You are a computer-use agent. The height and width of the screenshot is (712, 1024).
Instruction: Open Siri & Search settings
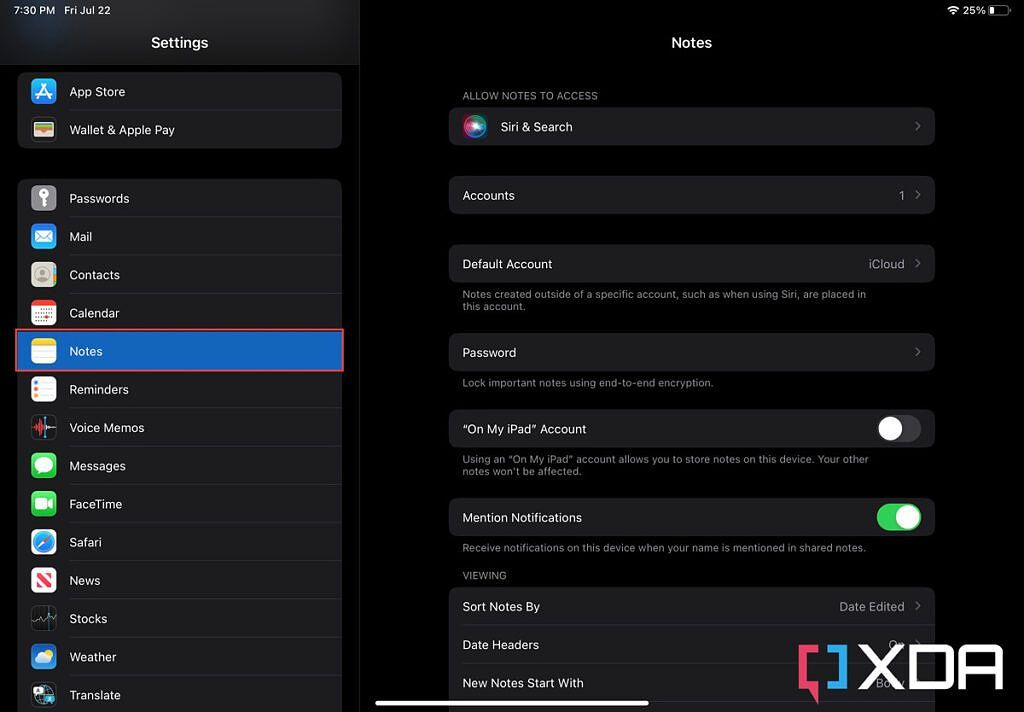pos(692,127)
